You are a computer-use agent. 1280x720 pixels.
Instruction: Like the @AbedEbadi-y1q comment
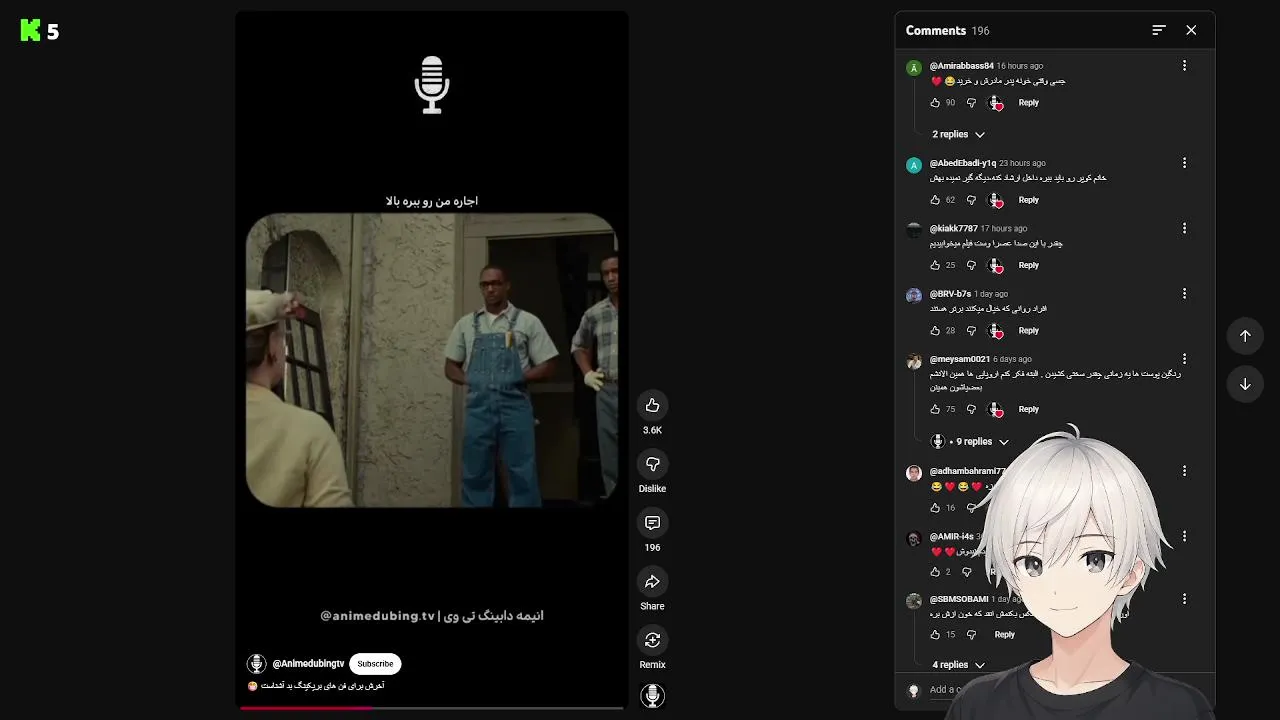tap(935, 200)
